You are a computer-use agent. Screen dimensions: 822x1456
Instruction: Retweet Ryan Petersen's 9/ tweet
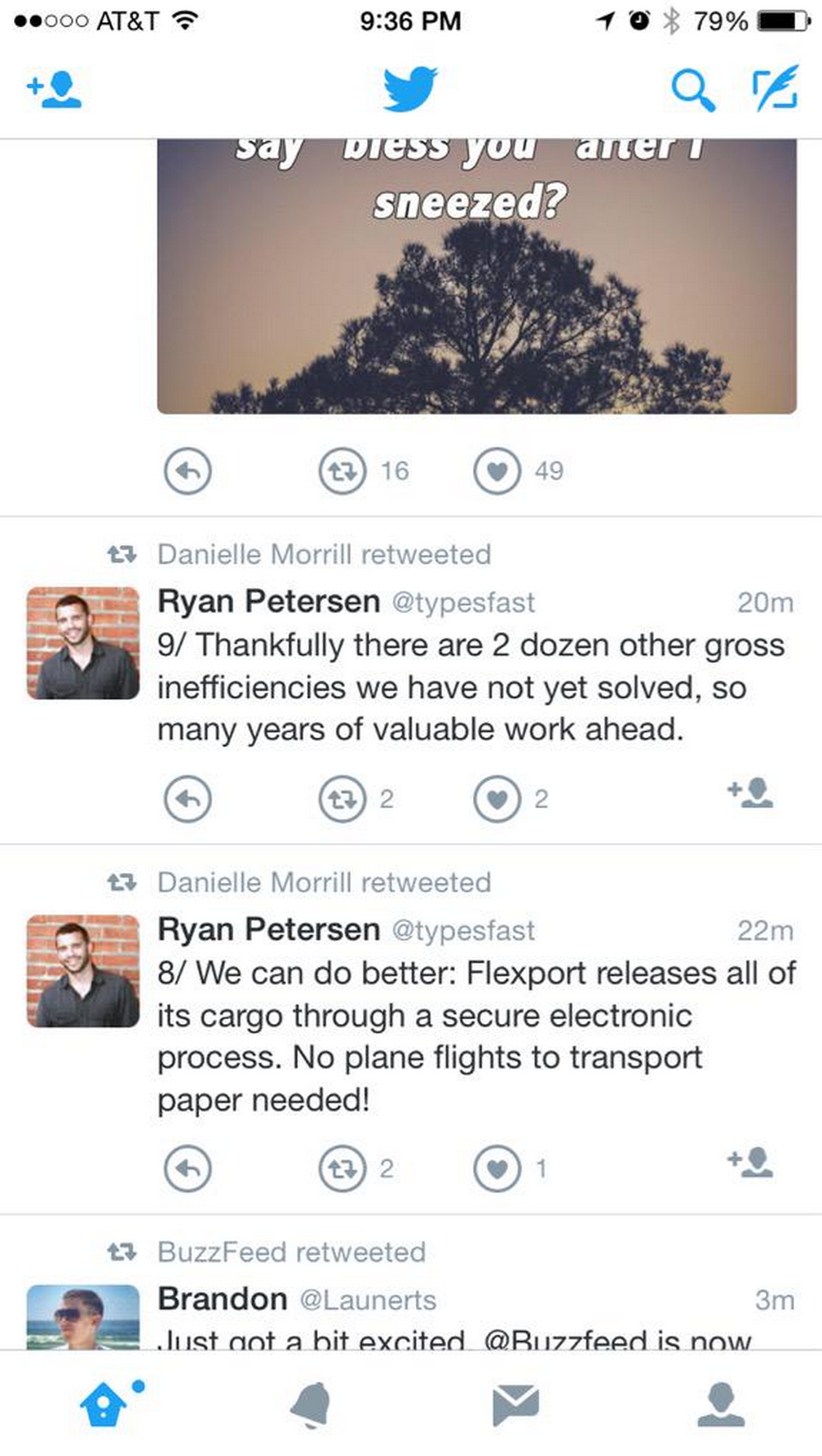point(342,799)
